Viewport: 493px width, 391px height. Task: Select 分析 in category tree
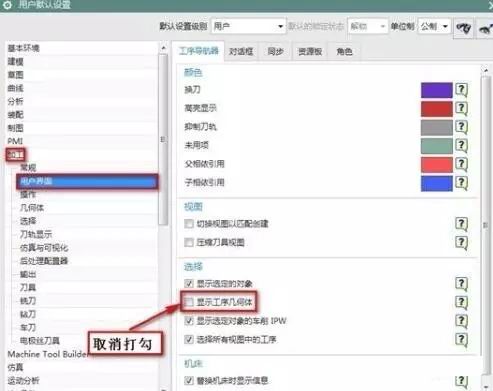point(15,101)
